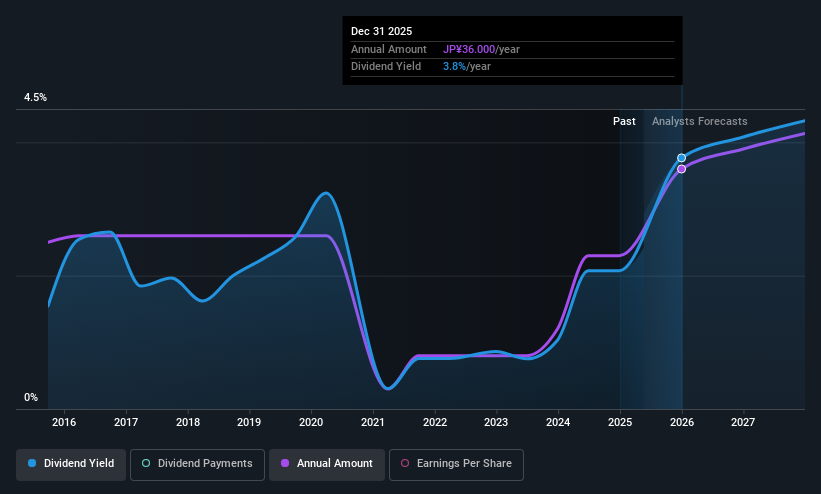Click the Past region label
Image resolution: width=821 pixels, height=494 pixels.
coord(624,121)
